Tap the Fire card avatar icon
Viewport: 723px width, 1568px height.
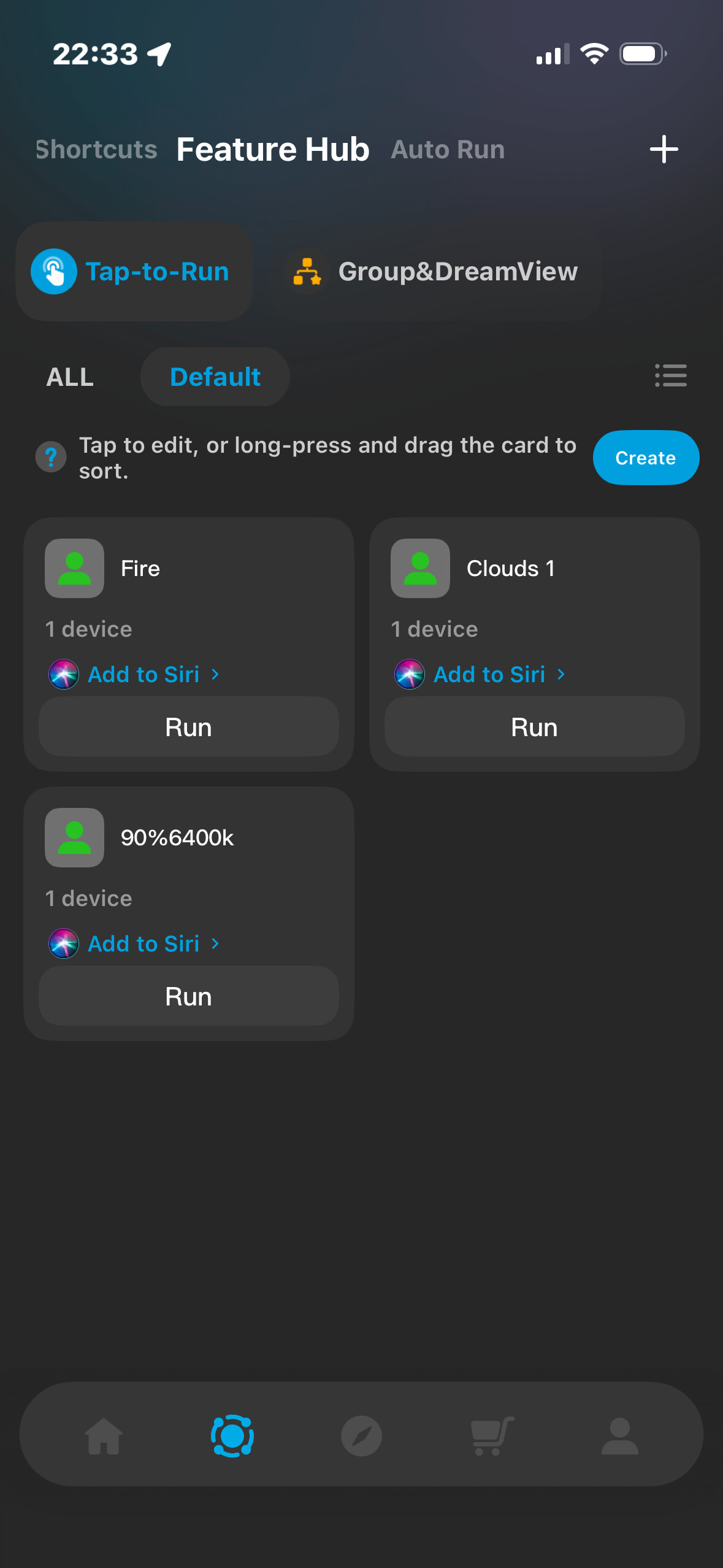74,568
